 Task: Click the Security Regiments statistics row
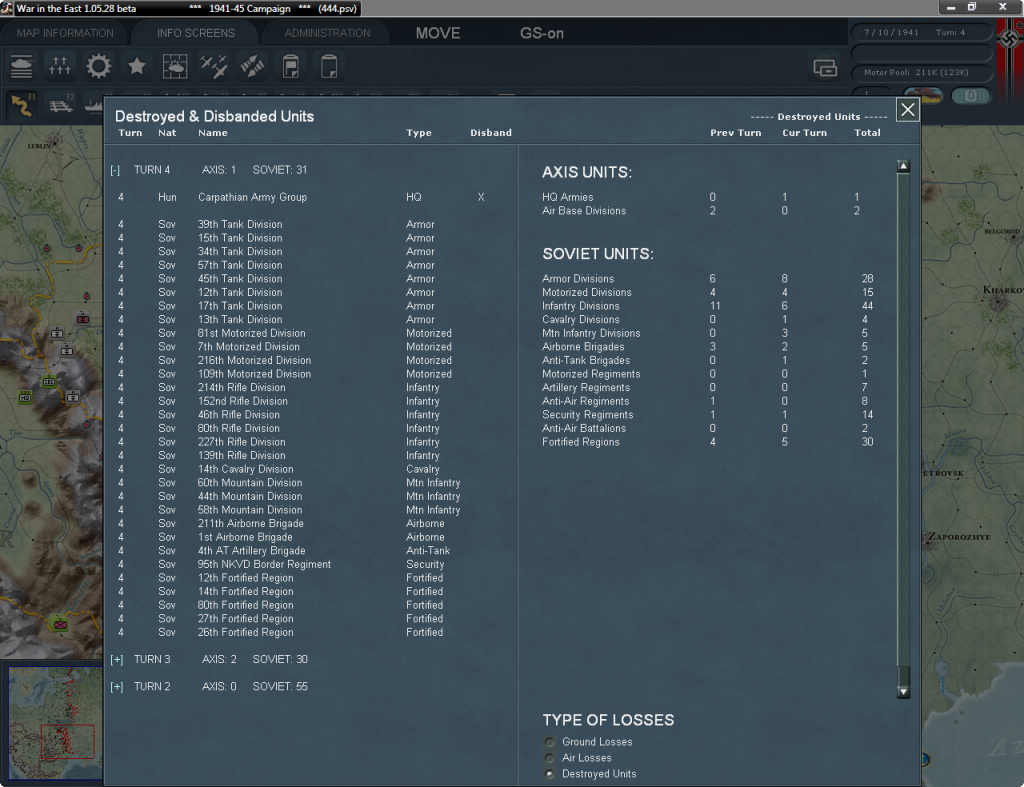pos(709,415)
